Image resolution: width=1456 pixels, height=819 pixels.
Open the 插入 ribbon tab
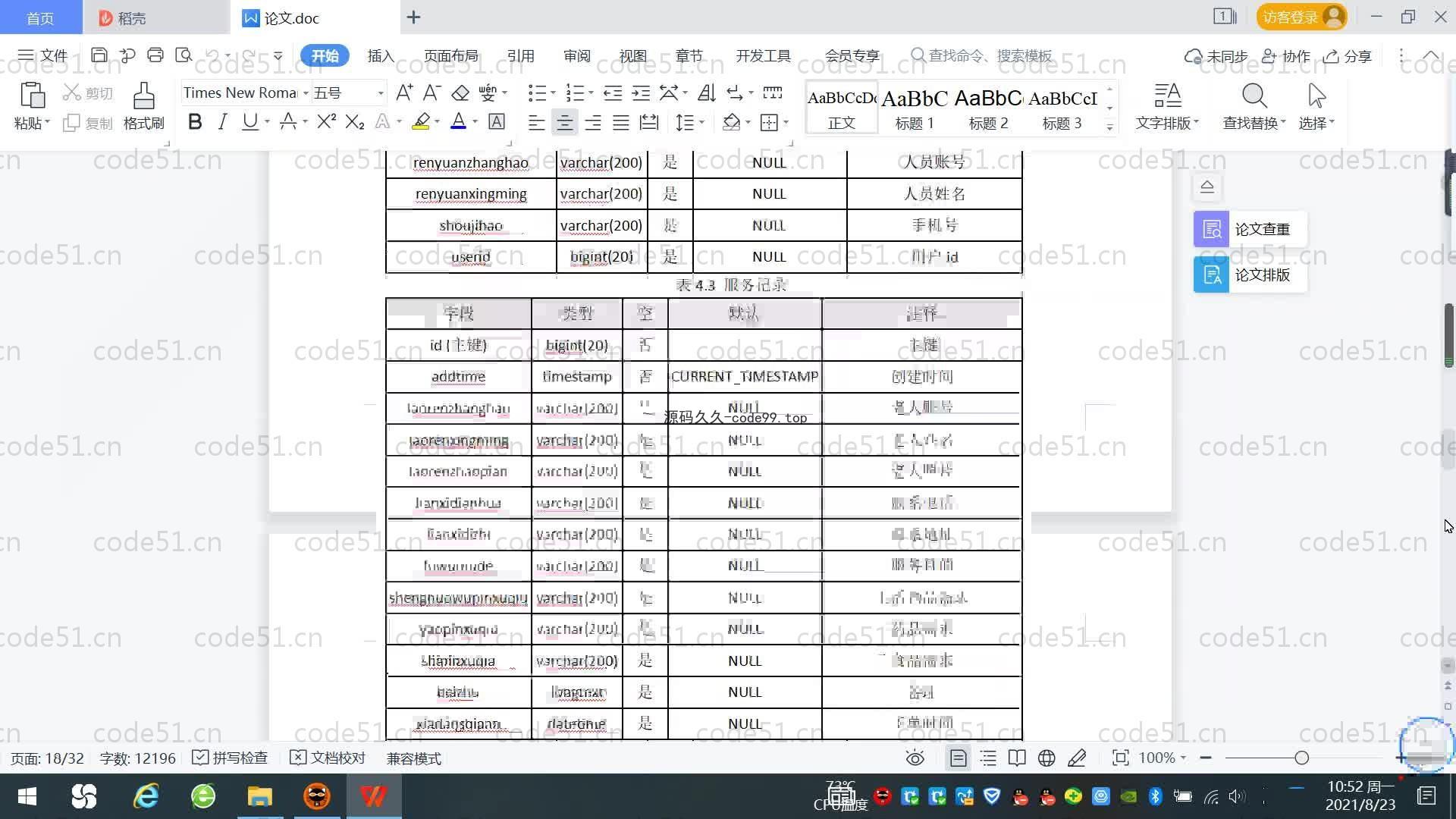point(381,56)
